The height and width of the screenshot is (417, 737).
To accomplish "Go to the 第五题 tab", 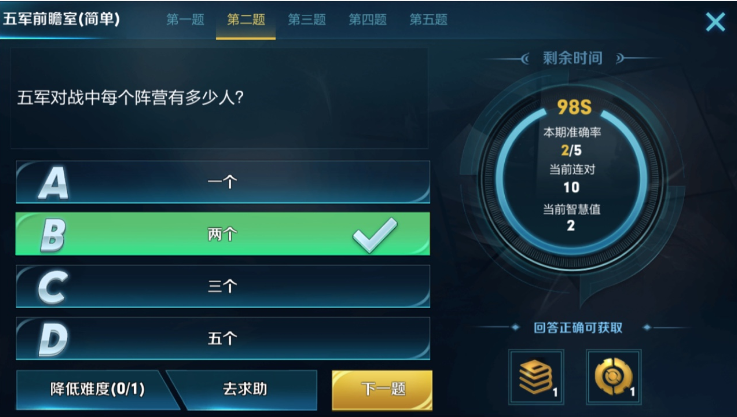I will [x=428, y=20].
